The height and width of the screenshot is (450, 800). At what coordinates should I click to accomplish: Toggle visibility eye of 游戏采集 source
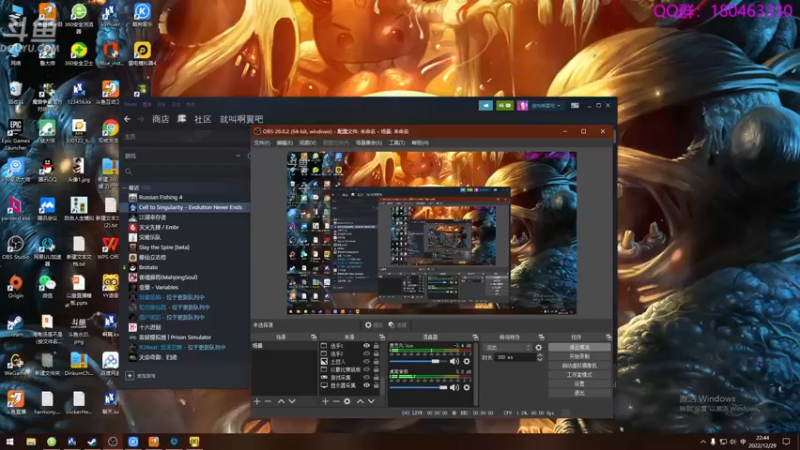[366, 378]
